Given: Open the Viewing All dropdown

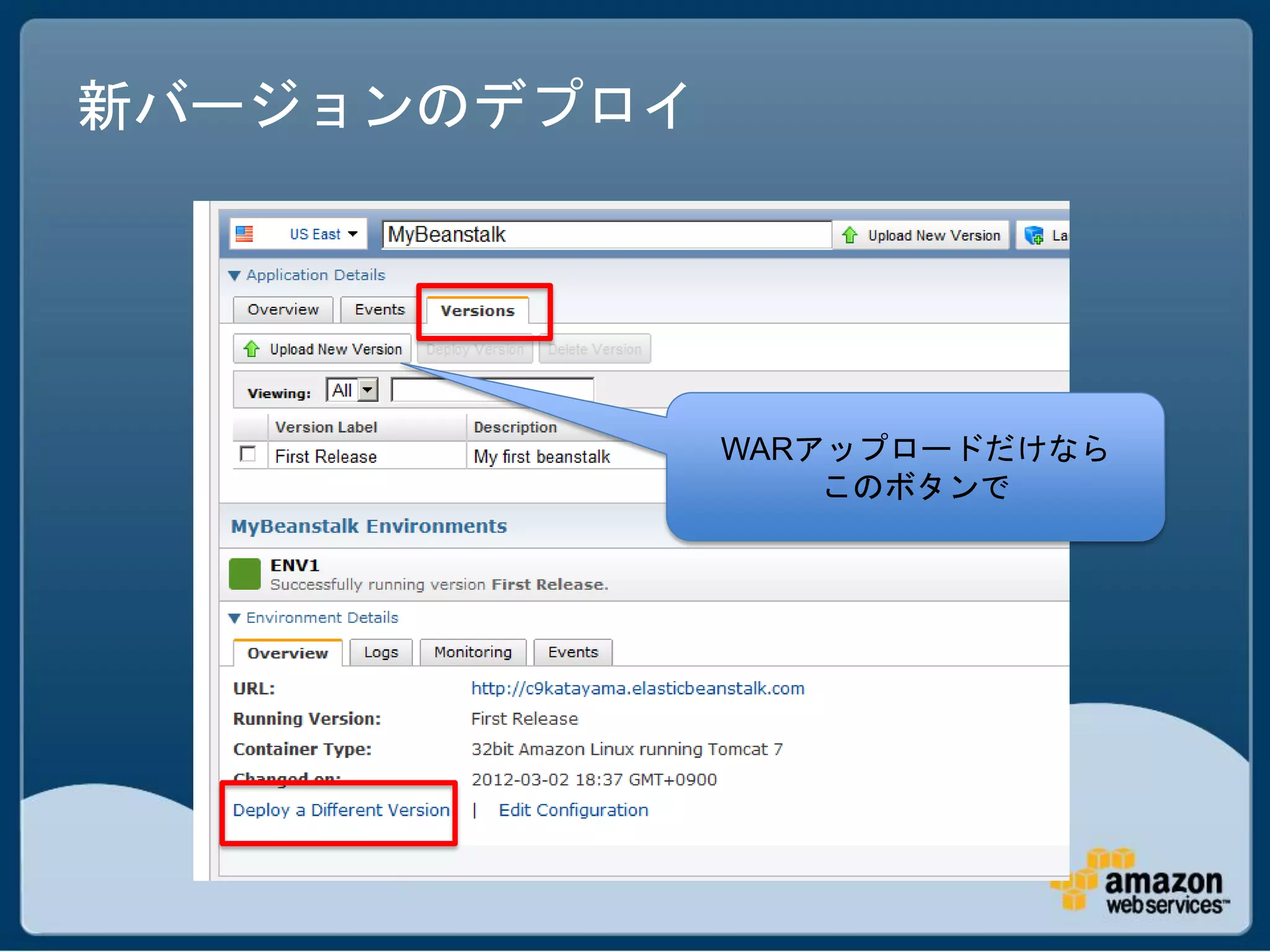Looking at the screenshot, I should click(x=352, y=390).
